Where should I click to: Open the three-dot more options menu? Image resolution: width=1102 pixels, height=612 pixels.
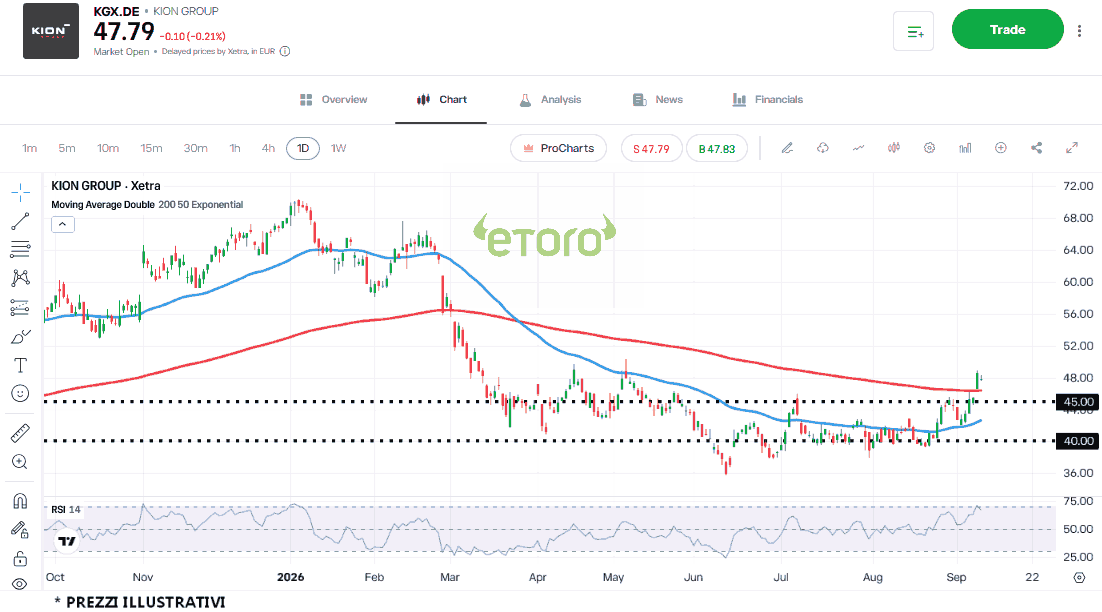tap(1080, 30)
